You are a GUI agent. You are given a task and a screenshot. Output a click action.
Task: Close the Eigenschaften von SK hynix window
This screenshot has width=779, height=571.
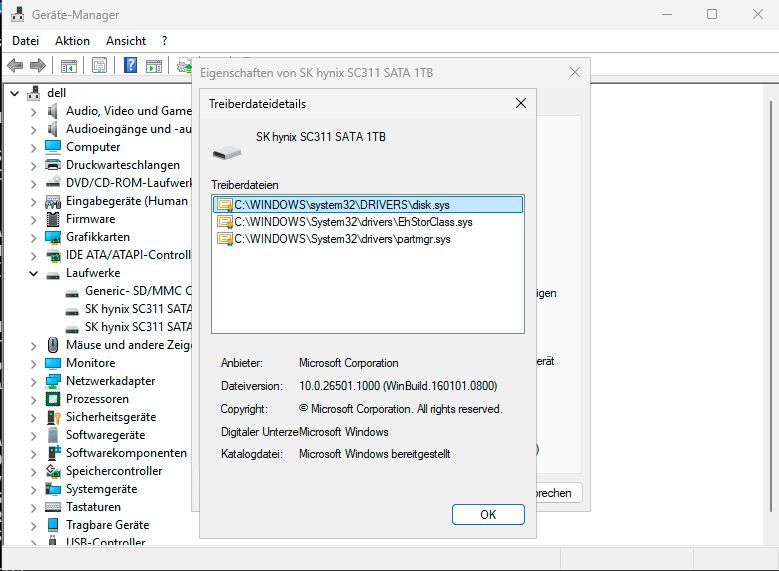point(575,73)
